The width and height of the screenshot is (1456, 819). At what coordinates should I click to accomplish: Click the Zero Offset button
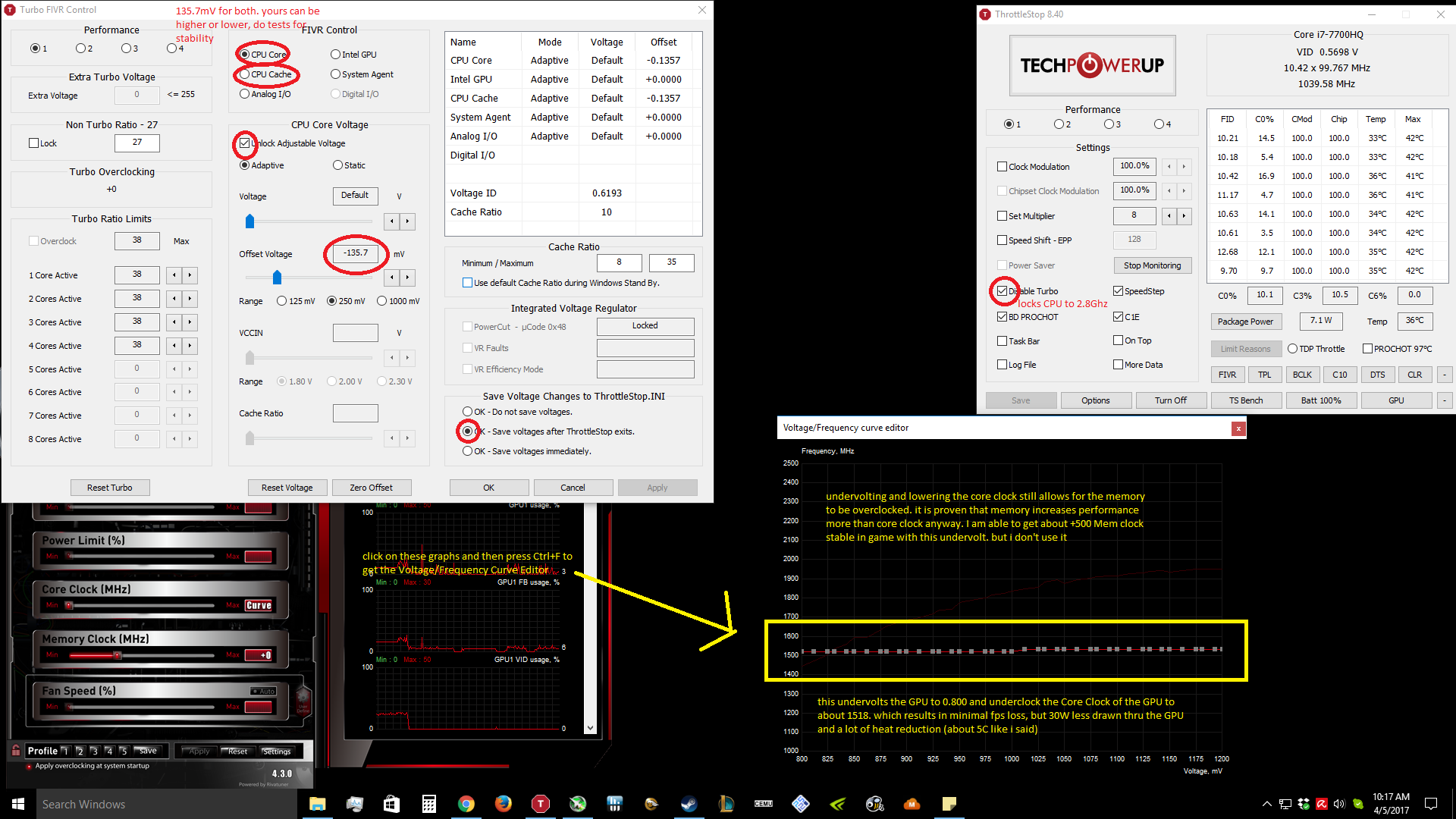pyautogui.click(x=371, y=488)
